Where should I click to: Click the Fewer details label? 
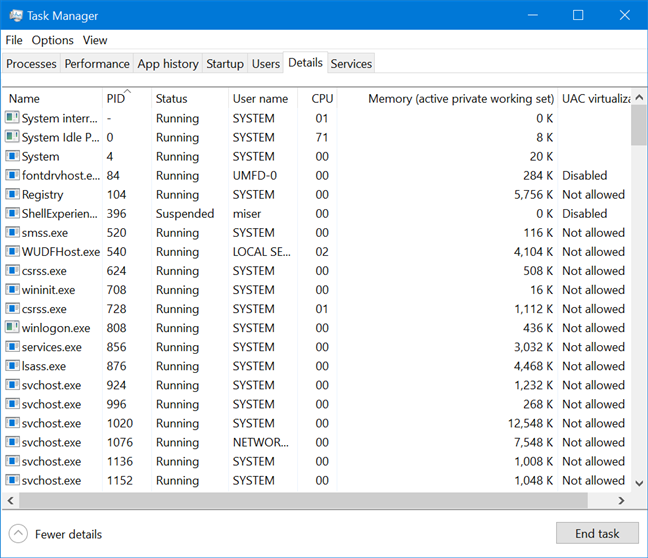pos(68,534)
